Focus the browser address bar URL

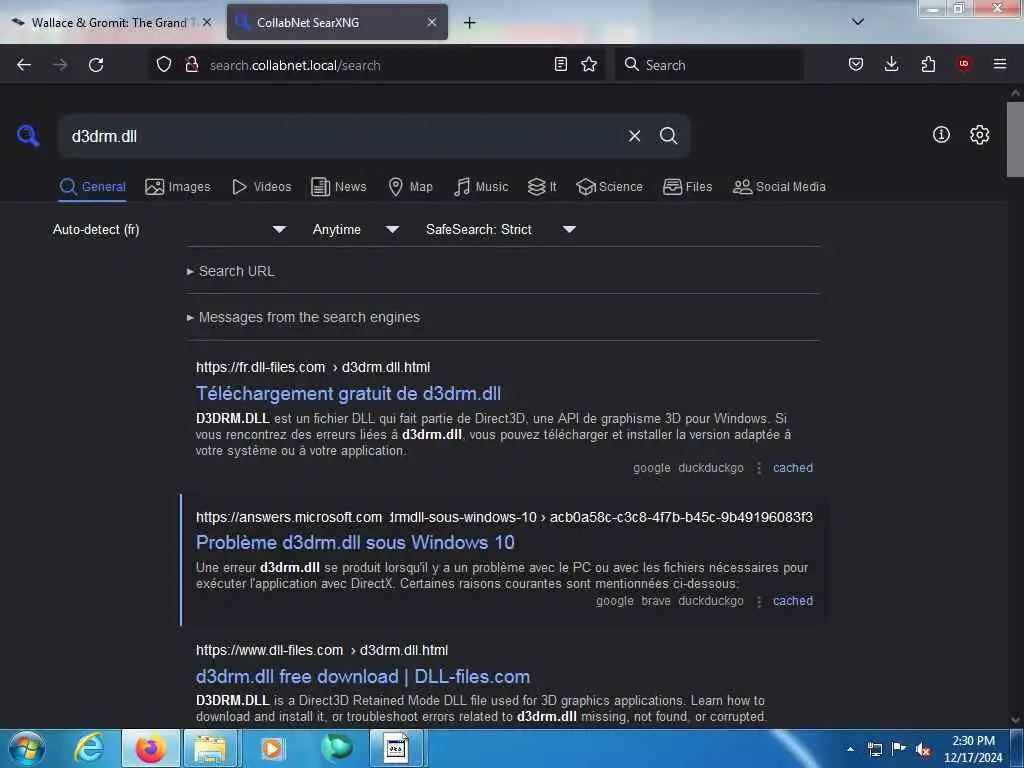pyautogui.click(x=376, y=65)
